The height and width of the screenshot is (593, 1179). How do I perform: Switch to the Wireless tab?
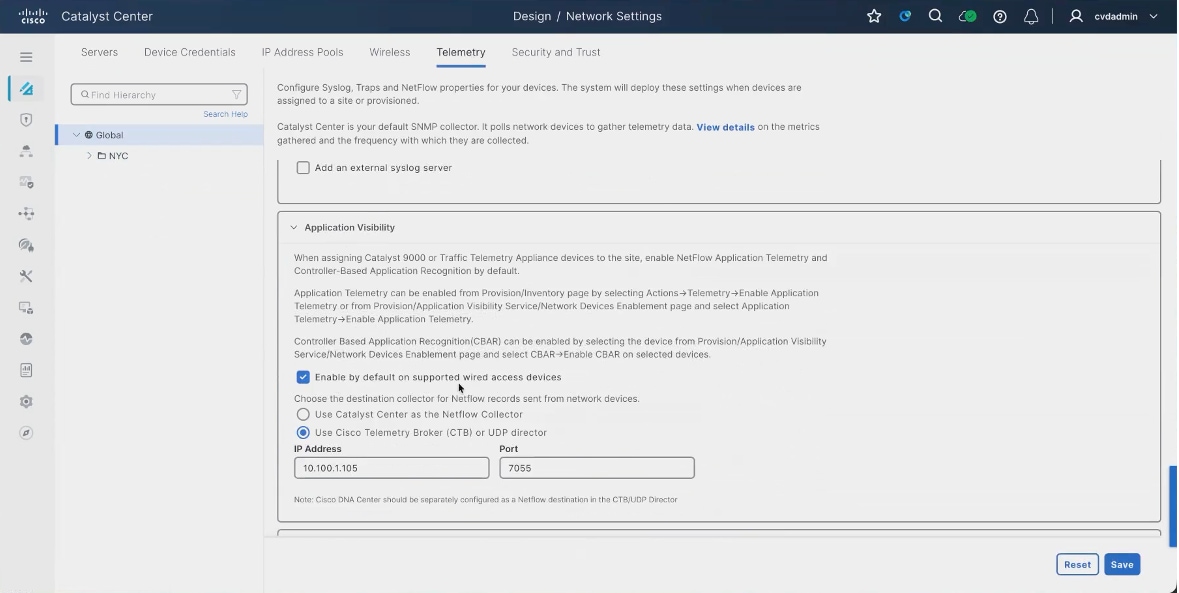389,52
